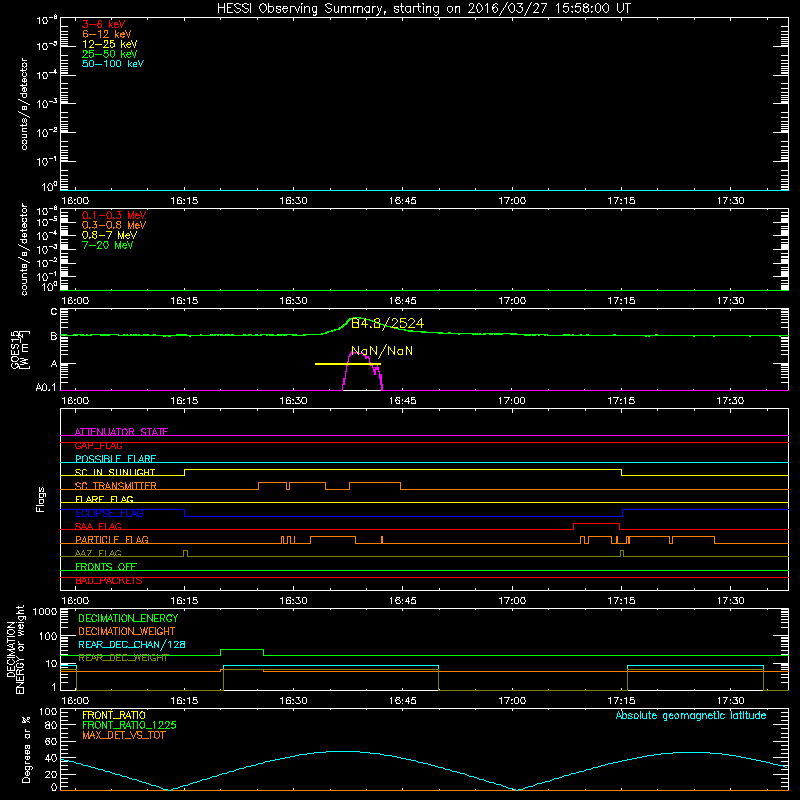Click the HESSI Observing Summary title text
800x800 pixels.
(423, 9)
